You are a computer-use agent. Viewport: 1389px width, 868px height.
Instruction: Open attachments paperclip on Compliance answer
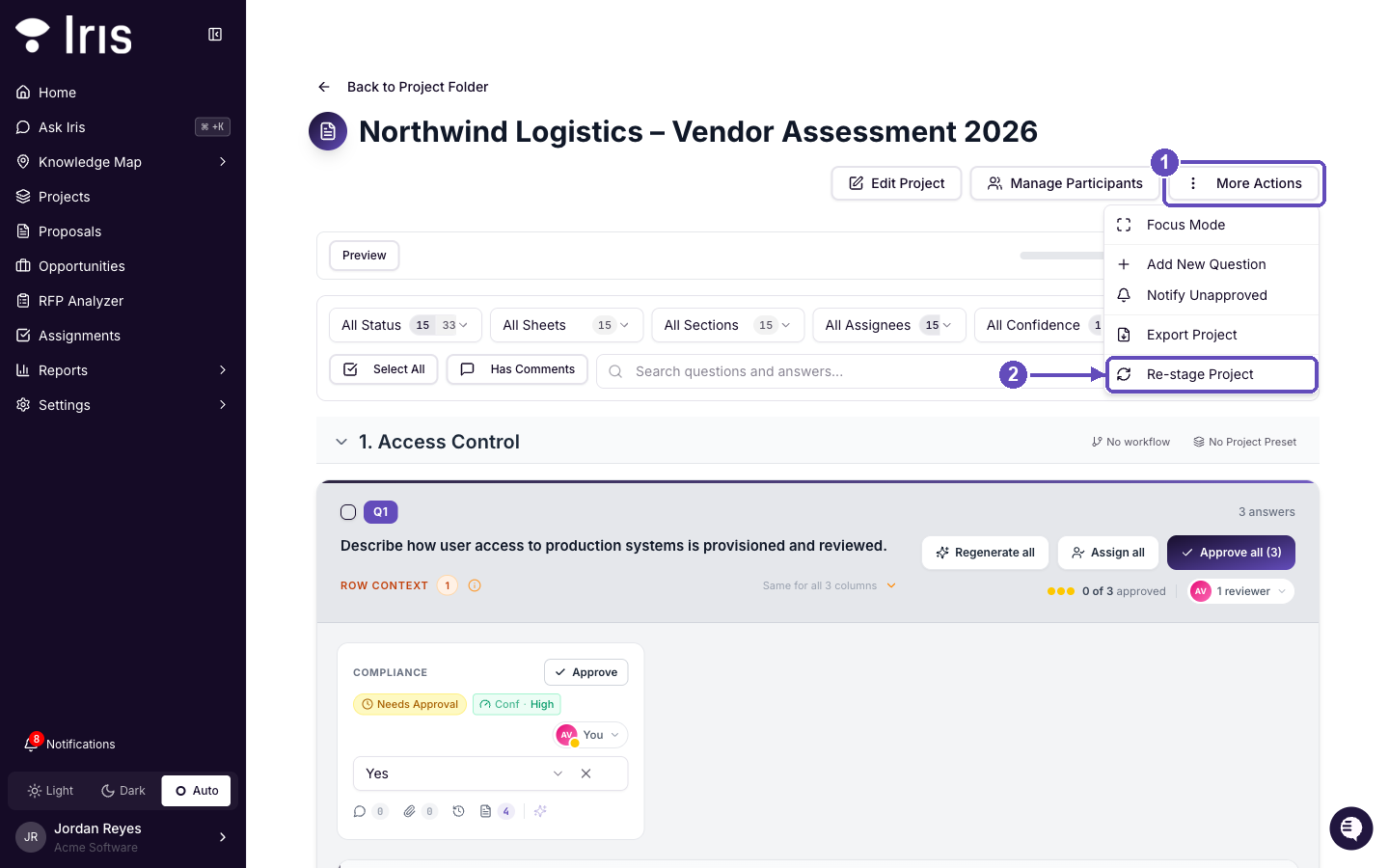(x=409, y=811)
